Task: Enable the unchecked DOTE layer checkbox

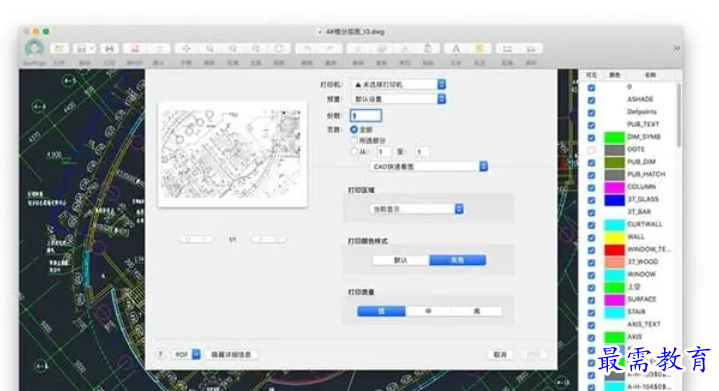Action: 592,150
